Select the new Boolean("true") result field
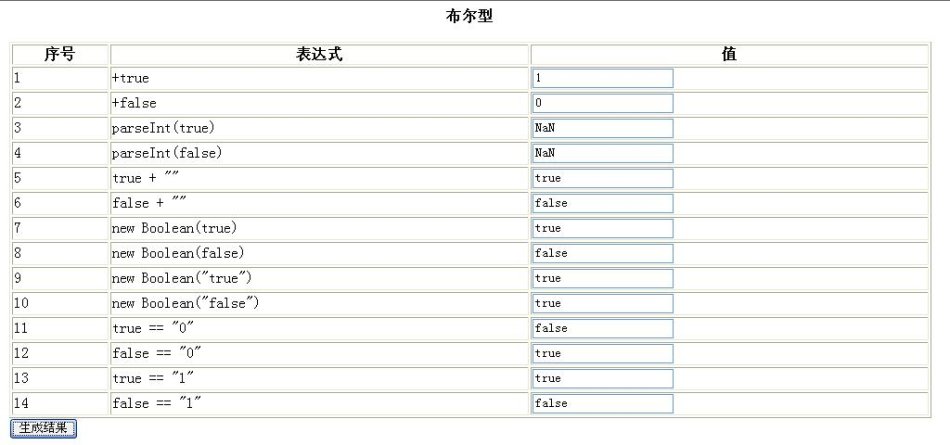 603,278
